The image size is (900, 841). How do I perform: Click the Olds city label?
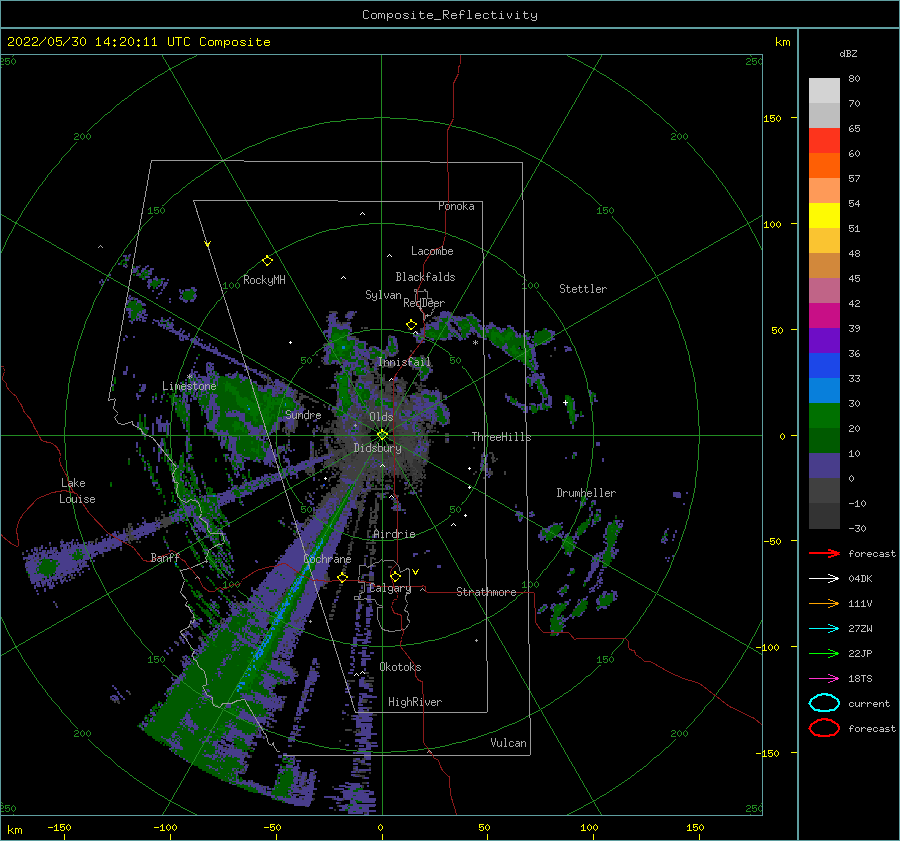click(x=381, y=417)
